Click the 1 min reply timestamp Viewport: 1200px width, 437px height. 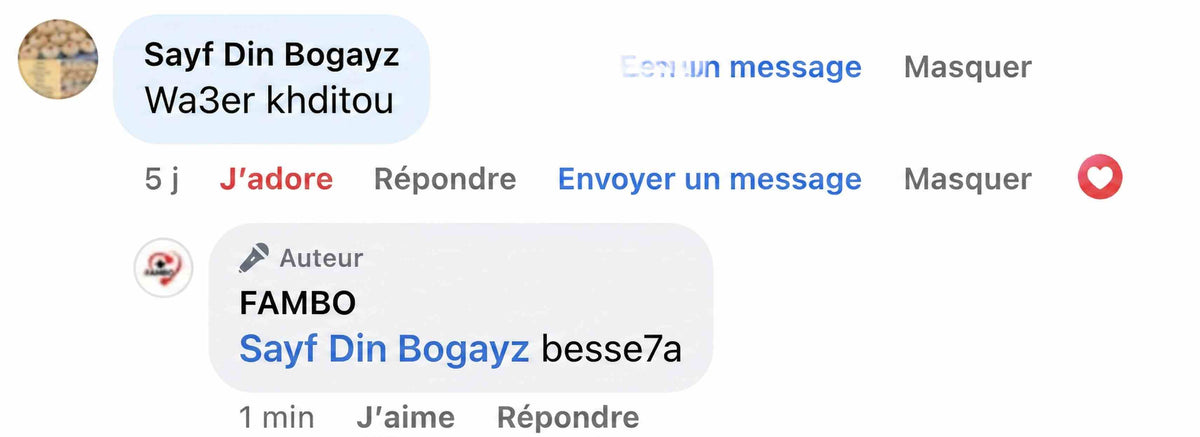277,416
